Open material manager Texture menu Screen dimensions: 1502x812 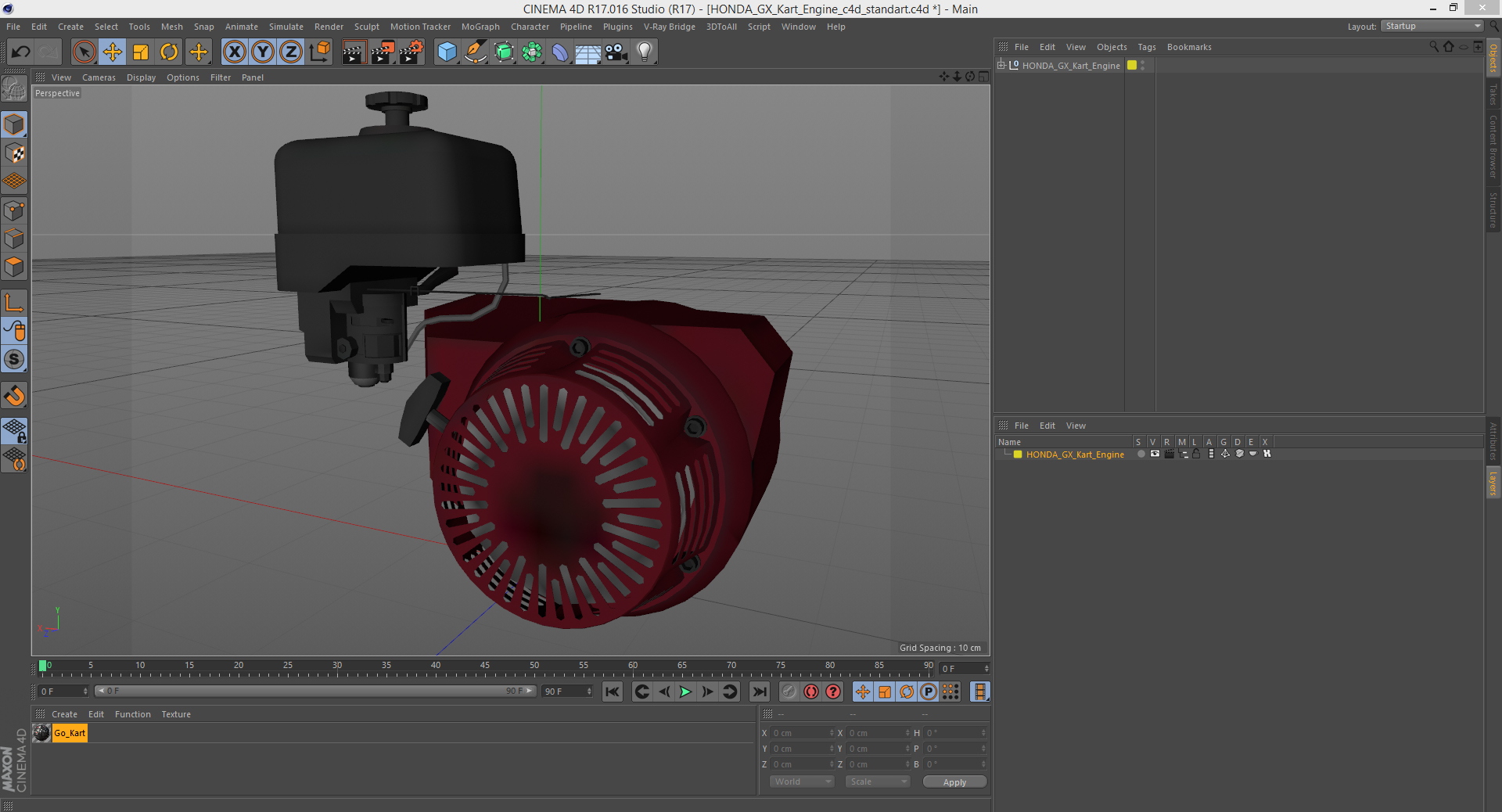tap(176, 714)
